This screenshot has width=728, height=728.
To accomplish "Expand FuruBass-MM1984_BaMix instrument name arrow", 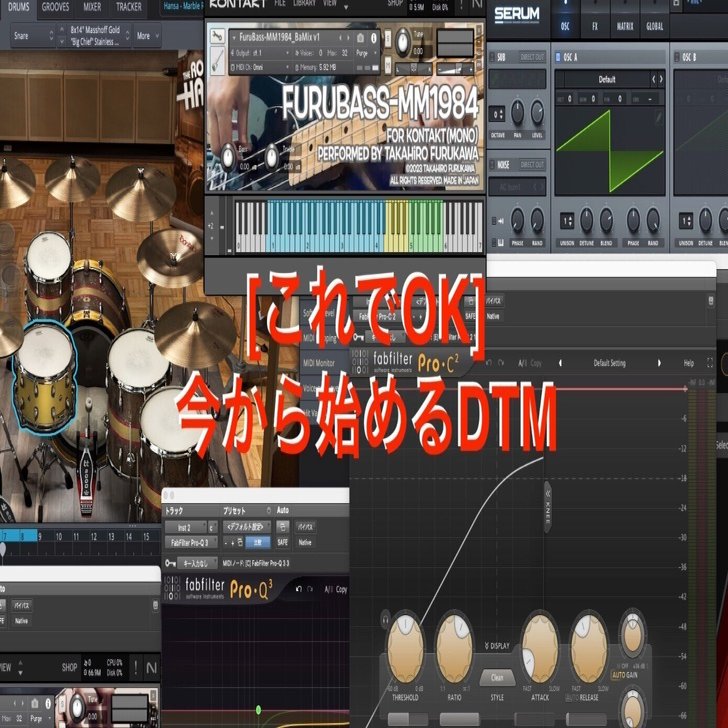I will (234, 38).
